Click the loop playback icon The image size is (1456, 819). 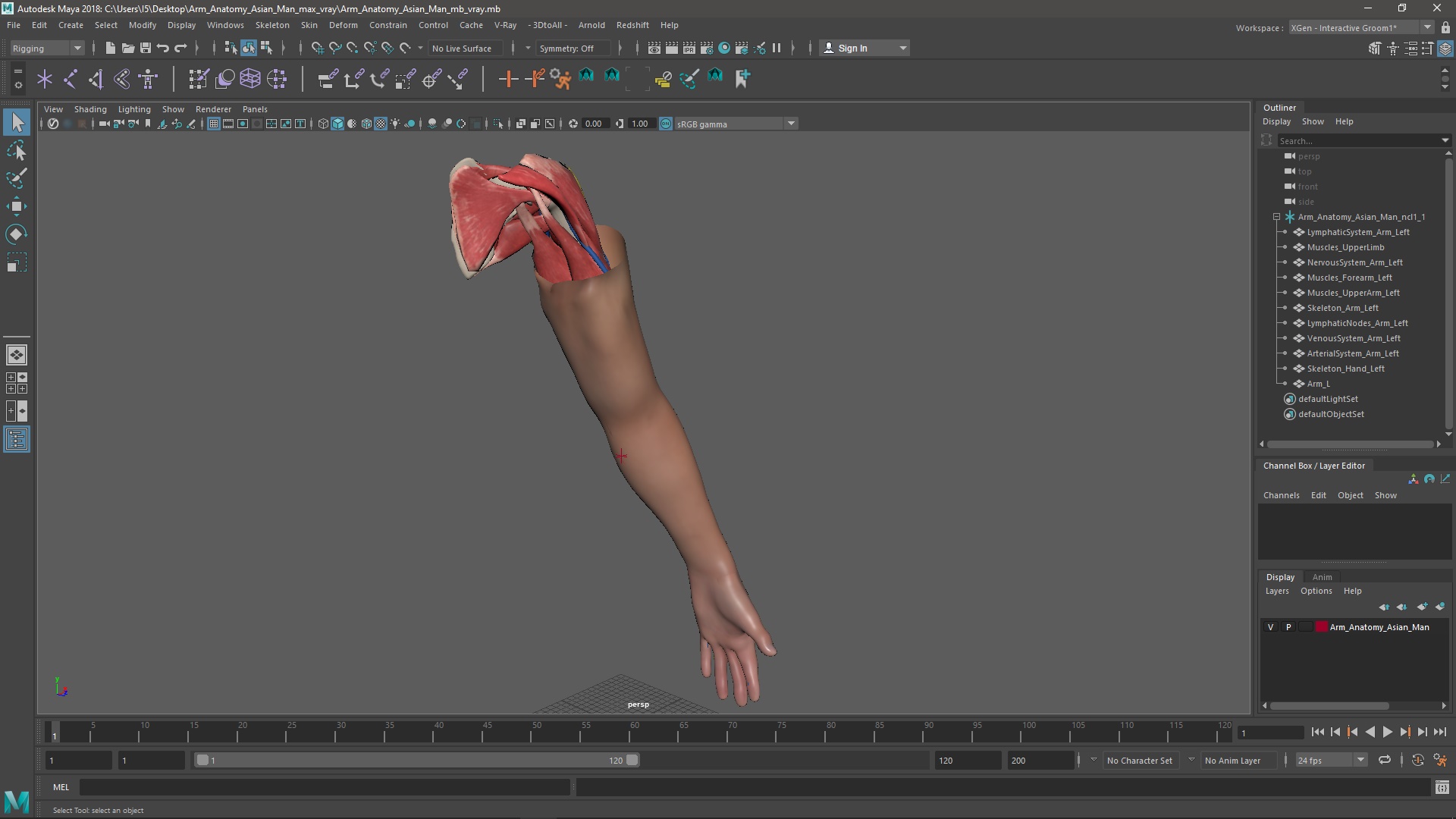tap(1385, 760)
